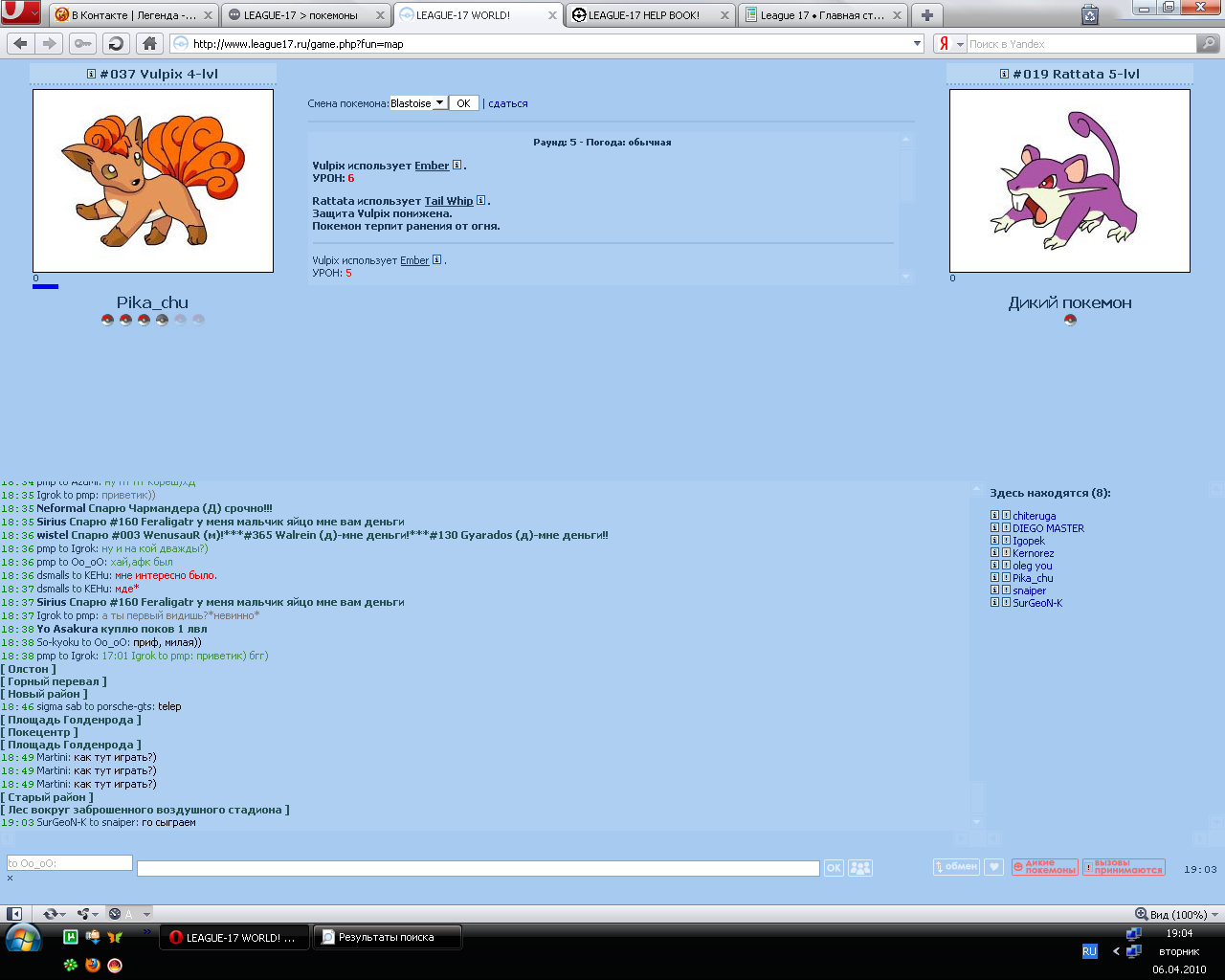This screenshot has width=1225, height=980.
Task: Click the Windows Start orb
Action: [x=23, y=939]
